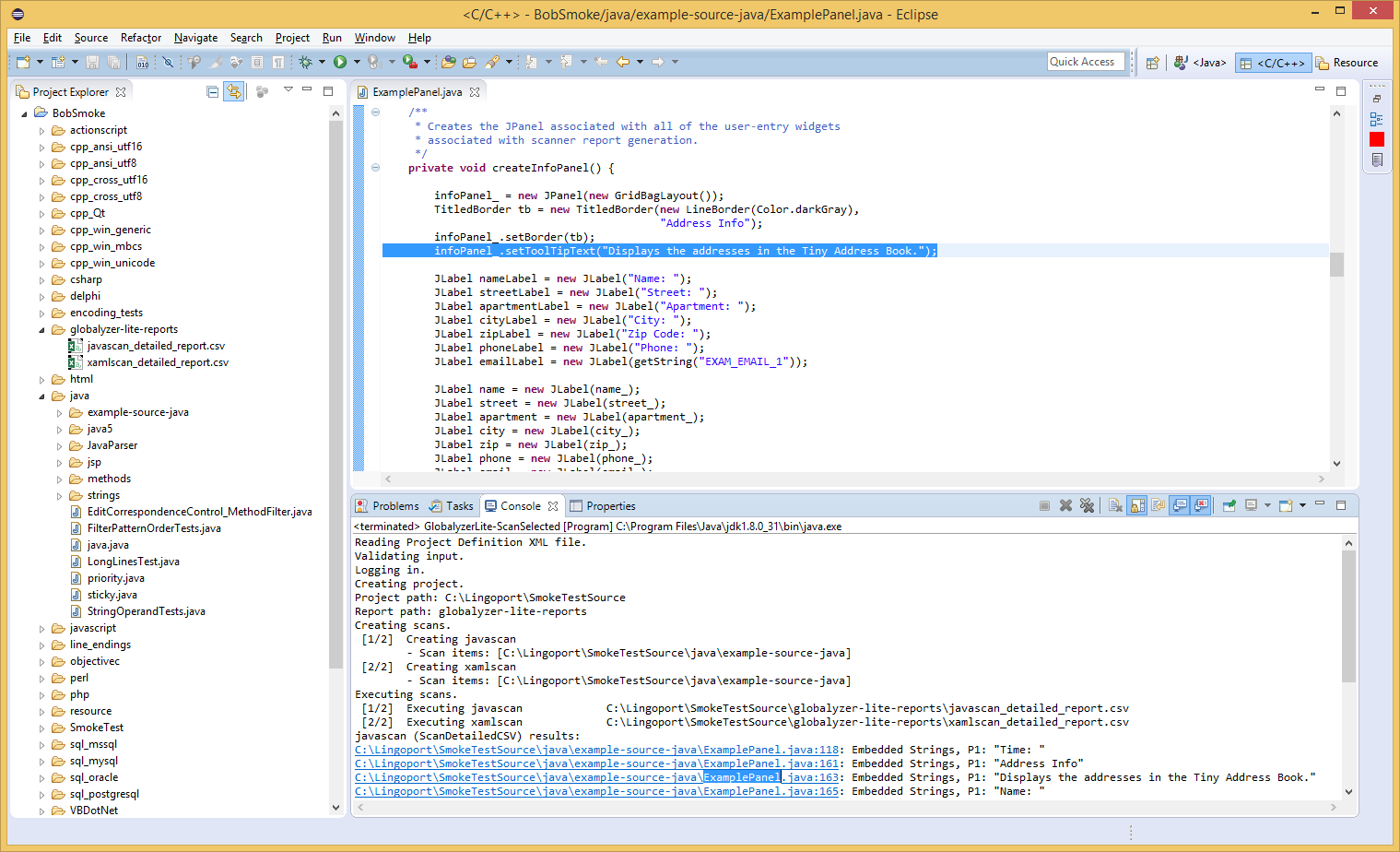Image resolution: width=1400 pixels, height=852 pixels.
Task: Clear the console output
Action: click(x=1115, y=505)
